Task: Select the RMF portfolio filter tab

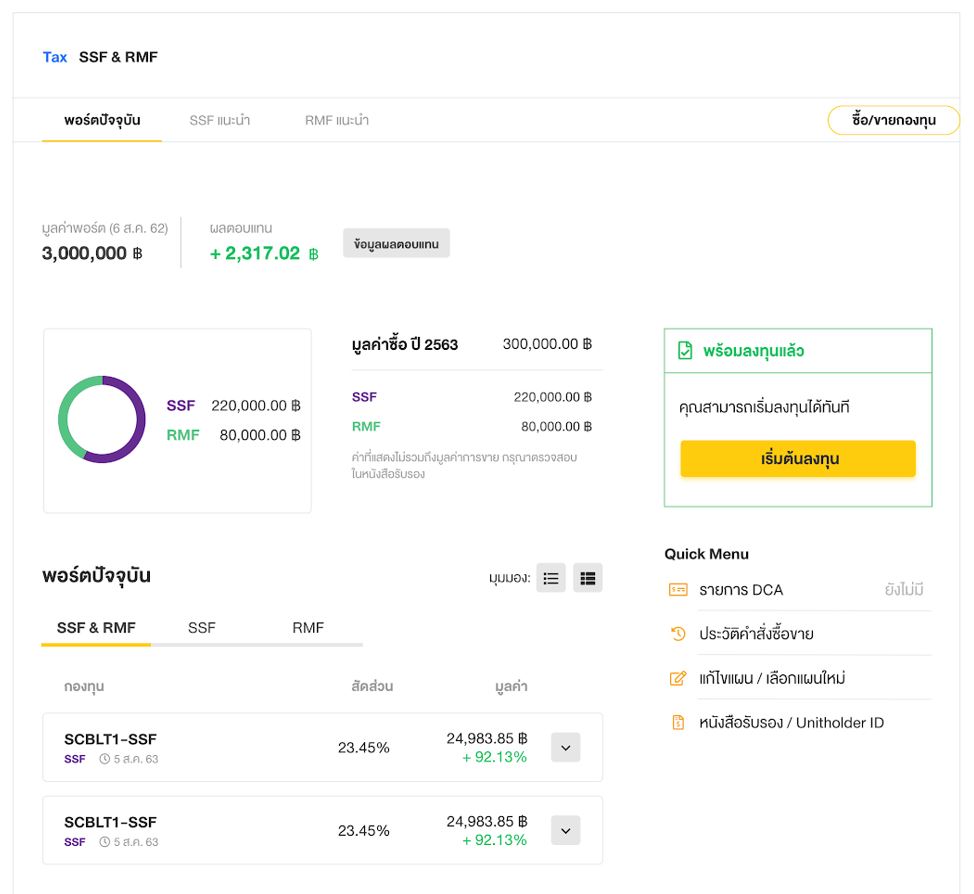Action: 308,628
